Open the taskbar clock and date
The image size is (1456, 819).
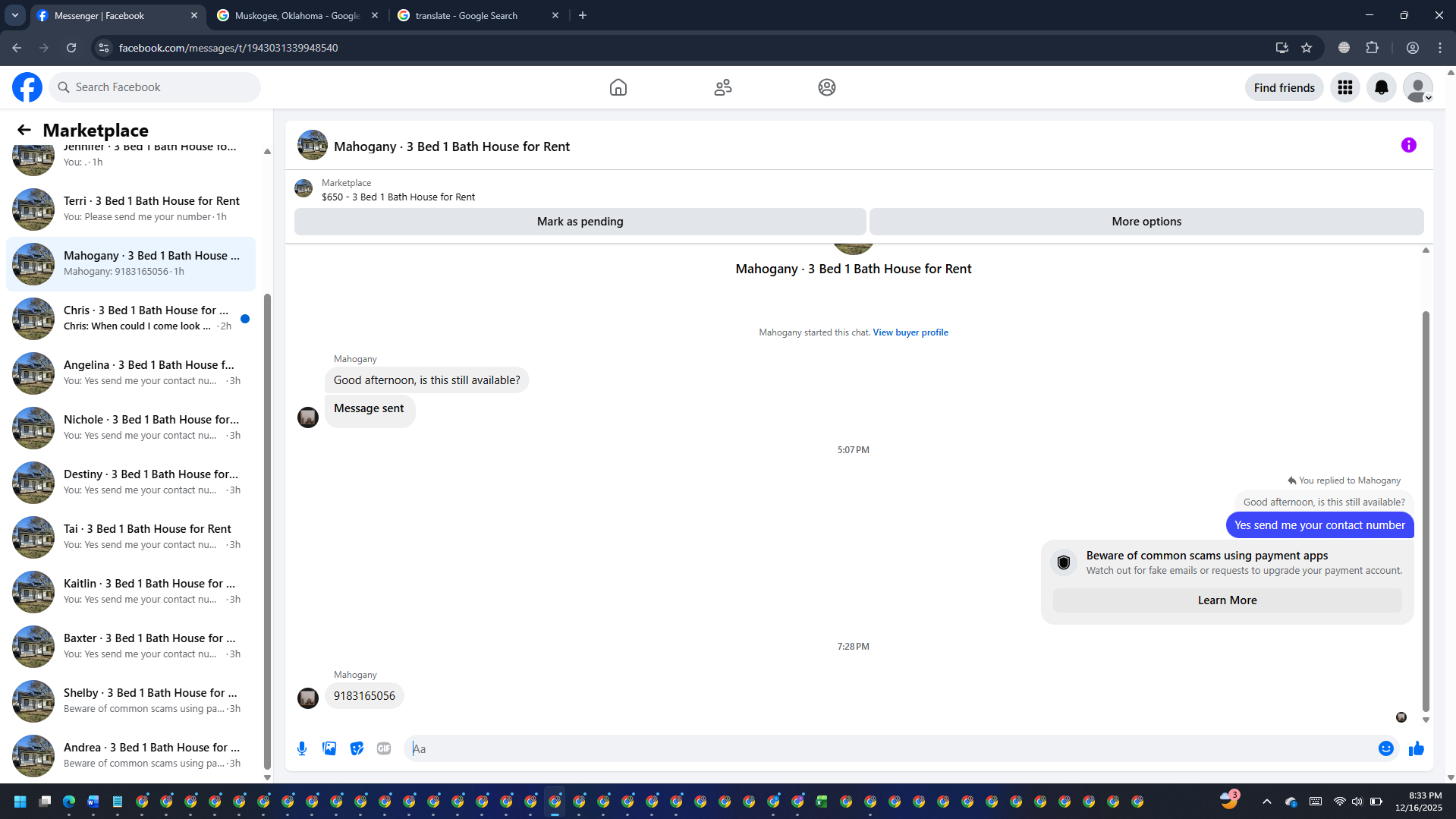(1419, 802)
